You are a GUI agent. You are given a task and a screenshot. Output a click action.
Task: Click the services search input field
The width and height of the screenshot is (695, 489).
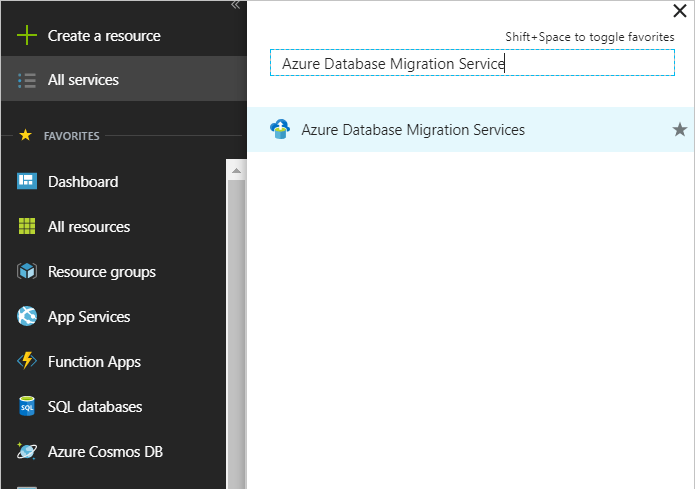472,63
